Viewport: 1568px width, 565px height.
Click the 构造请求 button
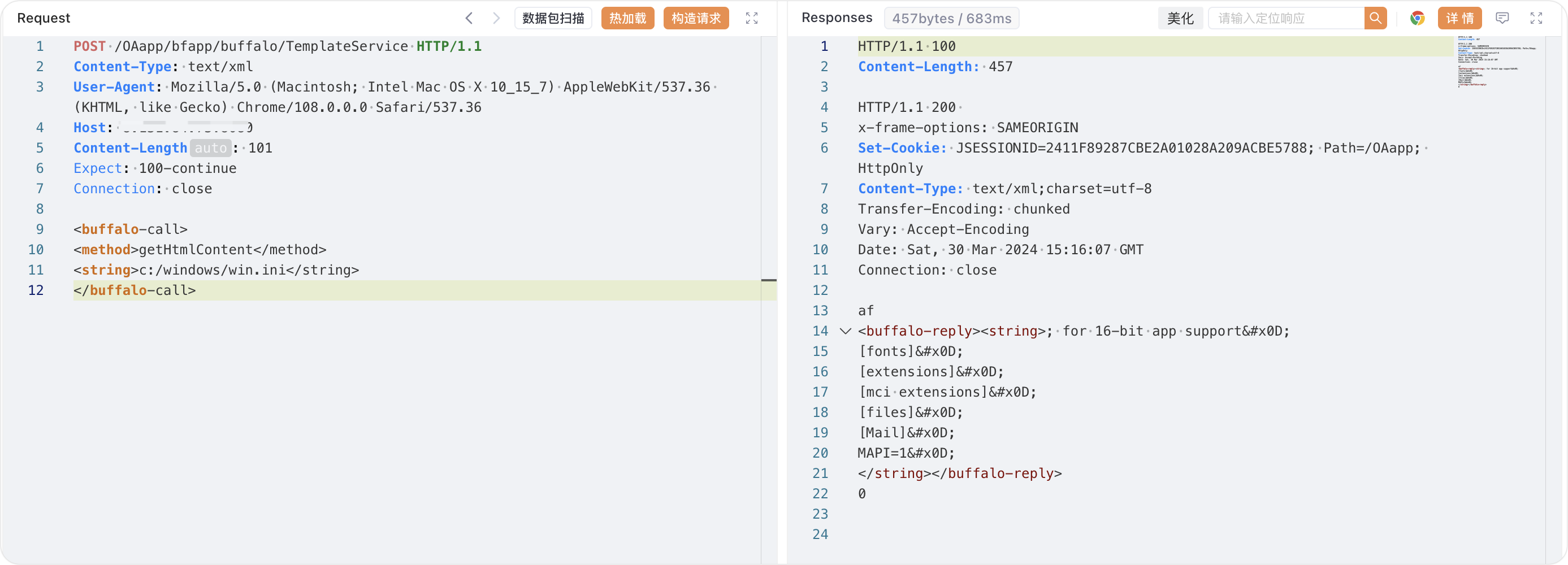[x=696, y=18]
